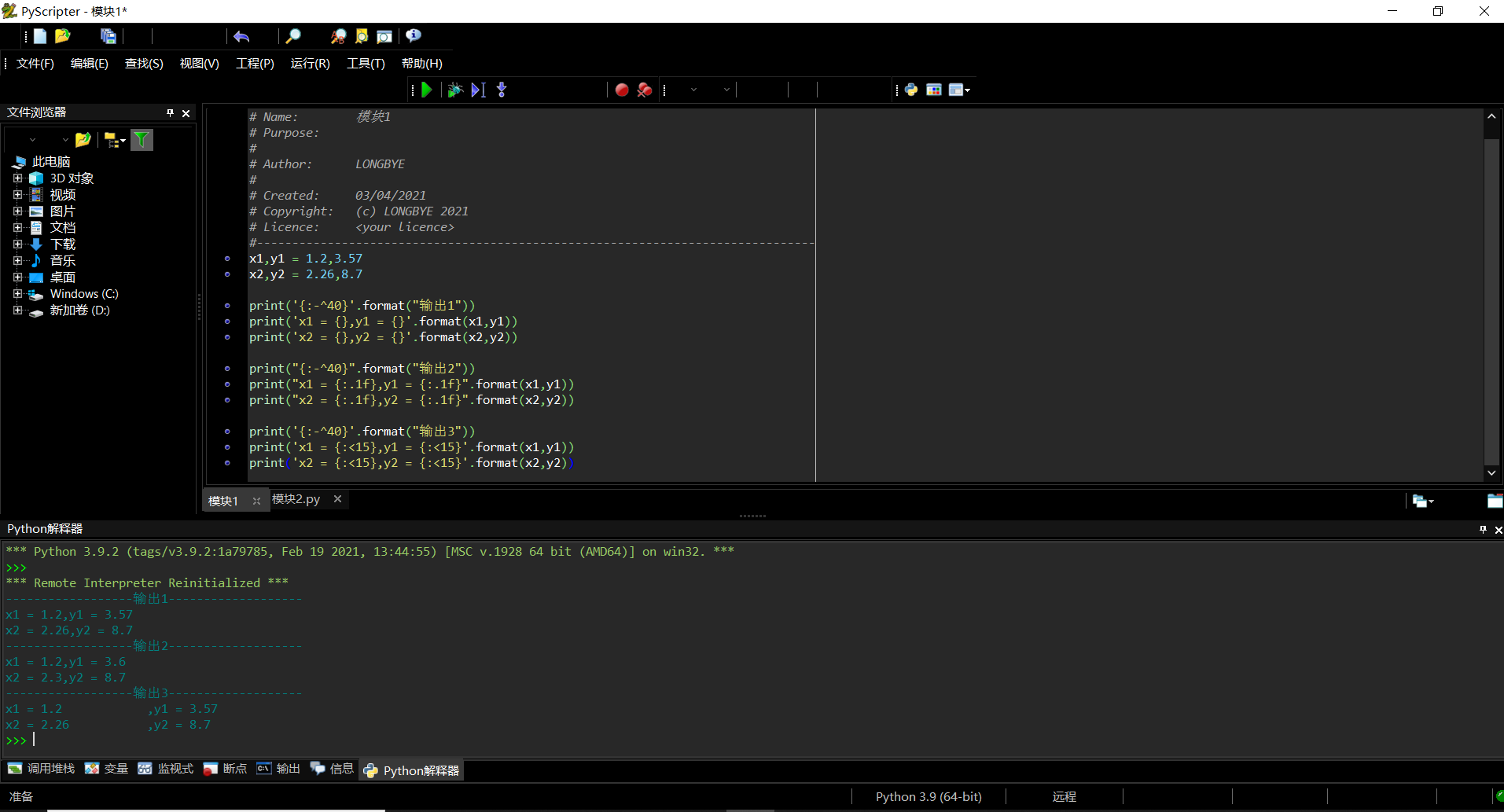Switch to the 模块2.py editor tab

pyautogui.click(x=296, y=499)
